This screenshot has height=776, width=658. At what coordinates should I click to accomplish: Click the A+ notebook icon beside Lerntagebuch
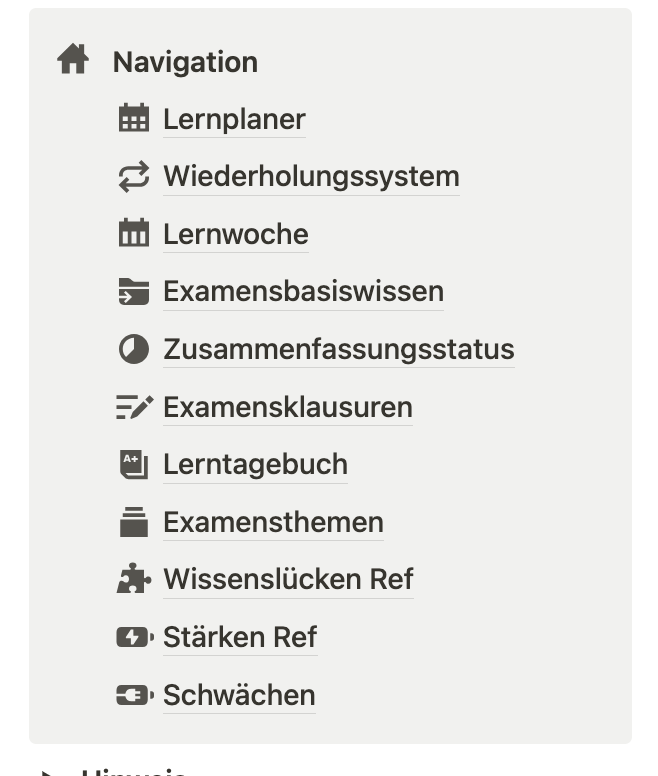(133, 464)
